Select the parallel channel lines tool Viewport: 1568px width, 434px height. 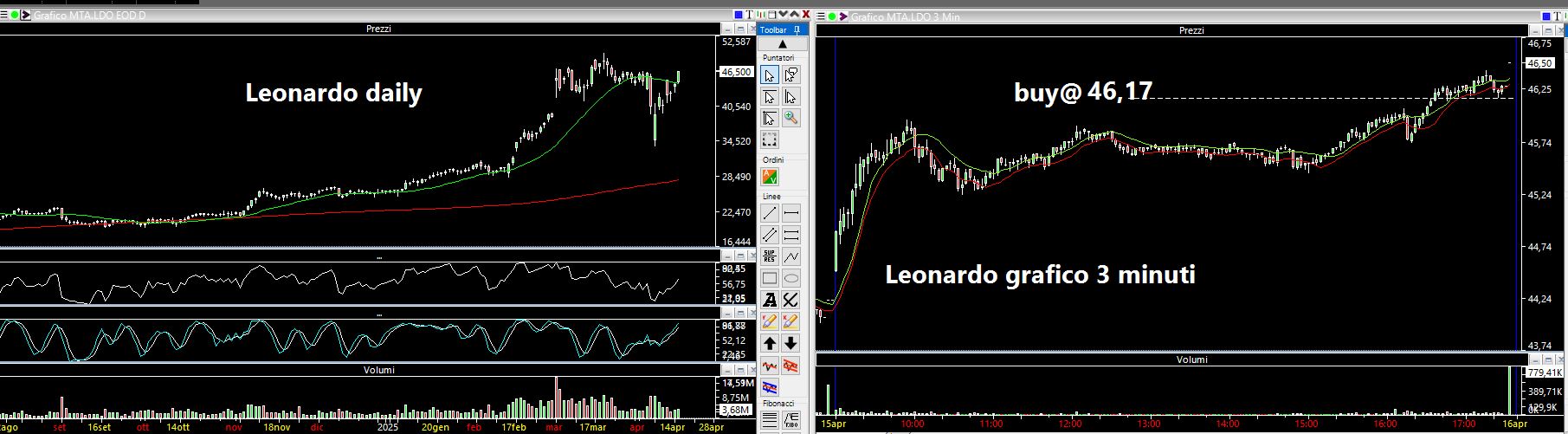click(x=770, y=235)
